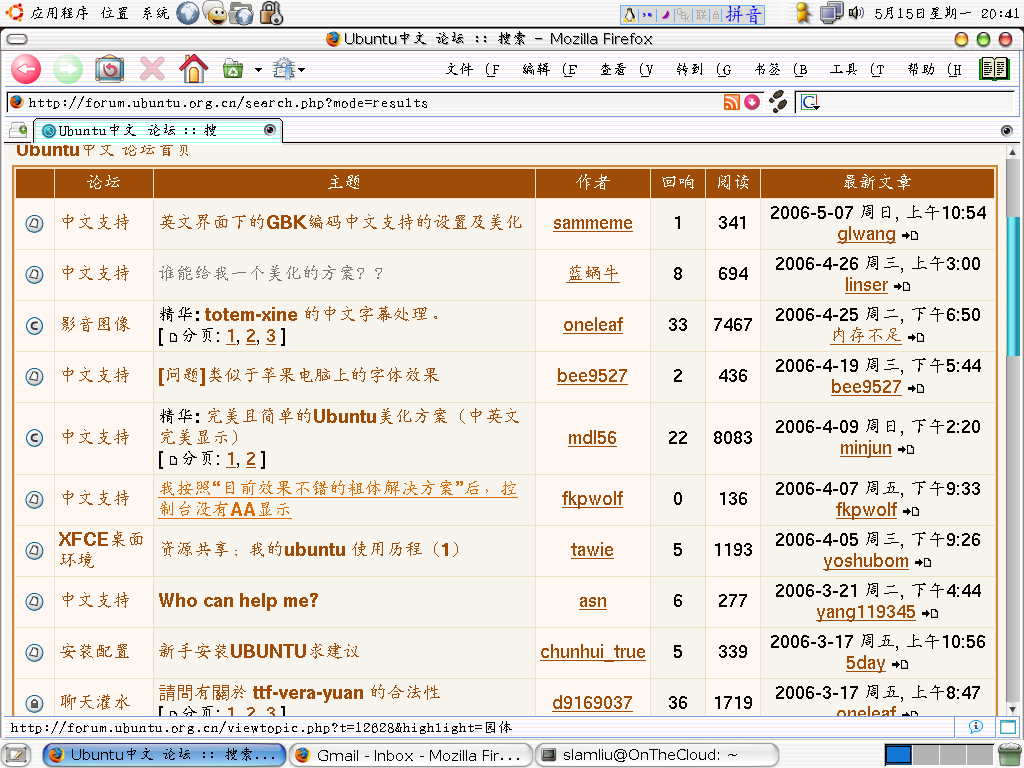Open 应用程序 in the top panel
Image resolution: width=1024 pixels, height=768 pixels.
[59, 13]
